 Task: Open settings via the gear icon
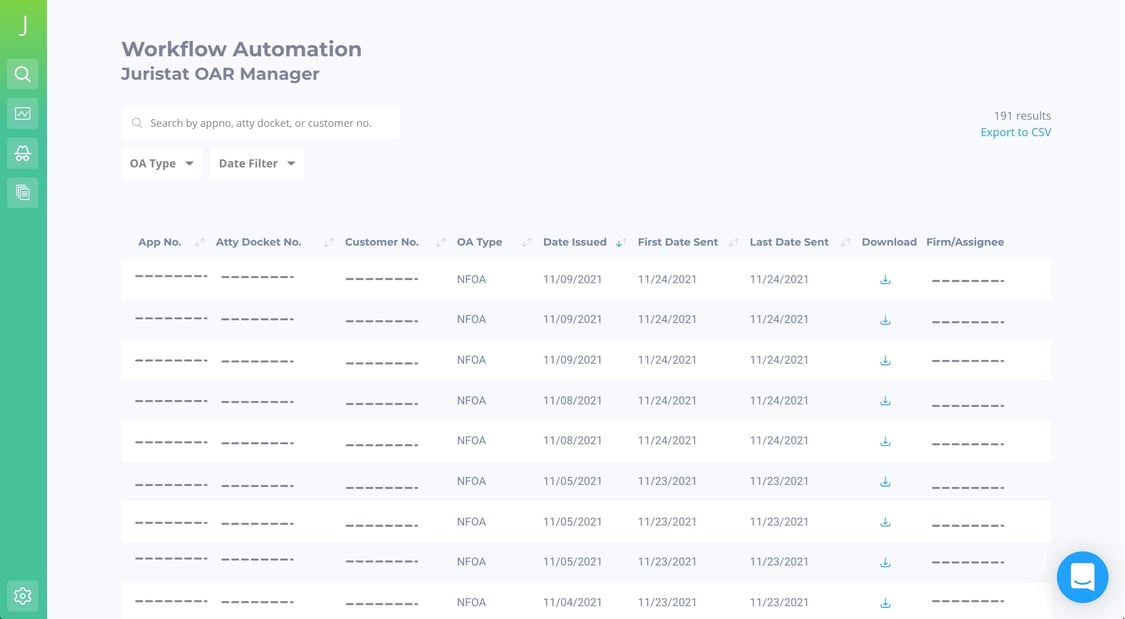[x=22, y=595]
